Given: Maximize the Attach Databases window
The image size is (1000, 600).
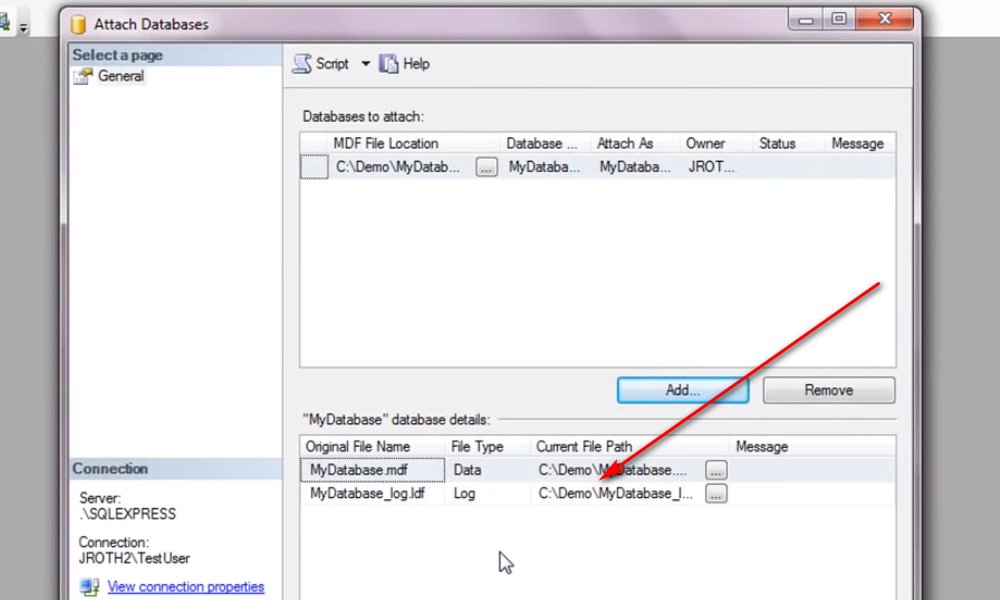Looking at the screenshot, I should click(x=838, y=19).
